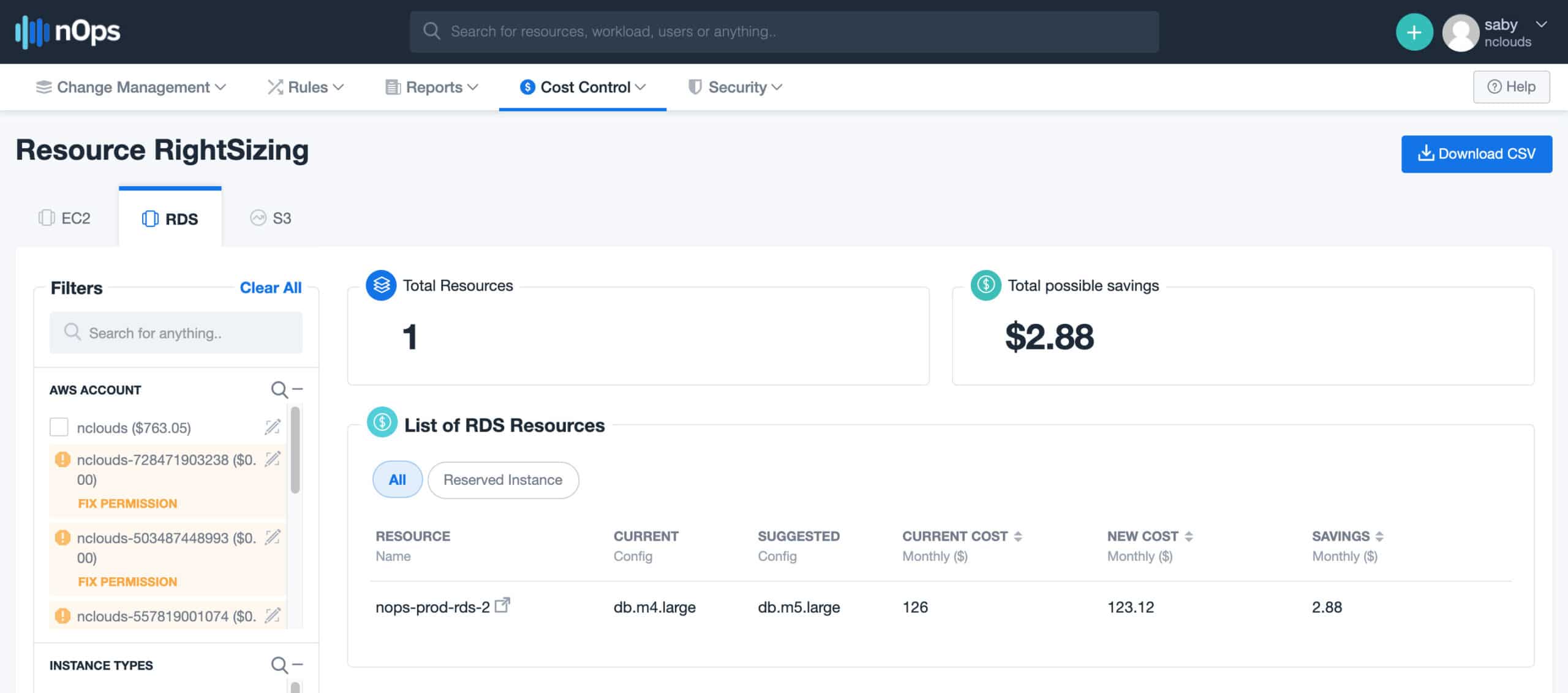Click the nops-prod-rds-2 resource name
The width and height of the screenshot is (1568, 693).
coord(432,607)
